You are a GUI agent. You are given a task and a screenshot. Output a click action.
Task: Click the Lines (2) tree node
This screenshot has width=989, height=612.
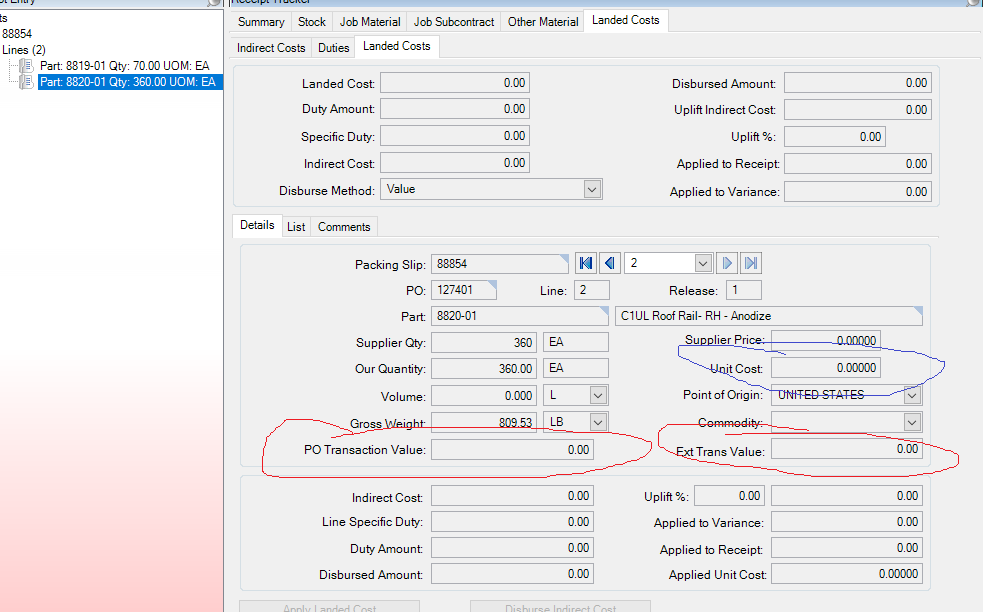click(x=23, y=50)
